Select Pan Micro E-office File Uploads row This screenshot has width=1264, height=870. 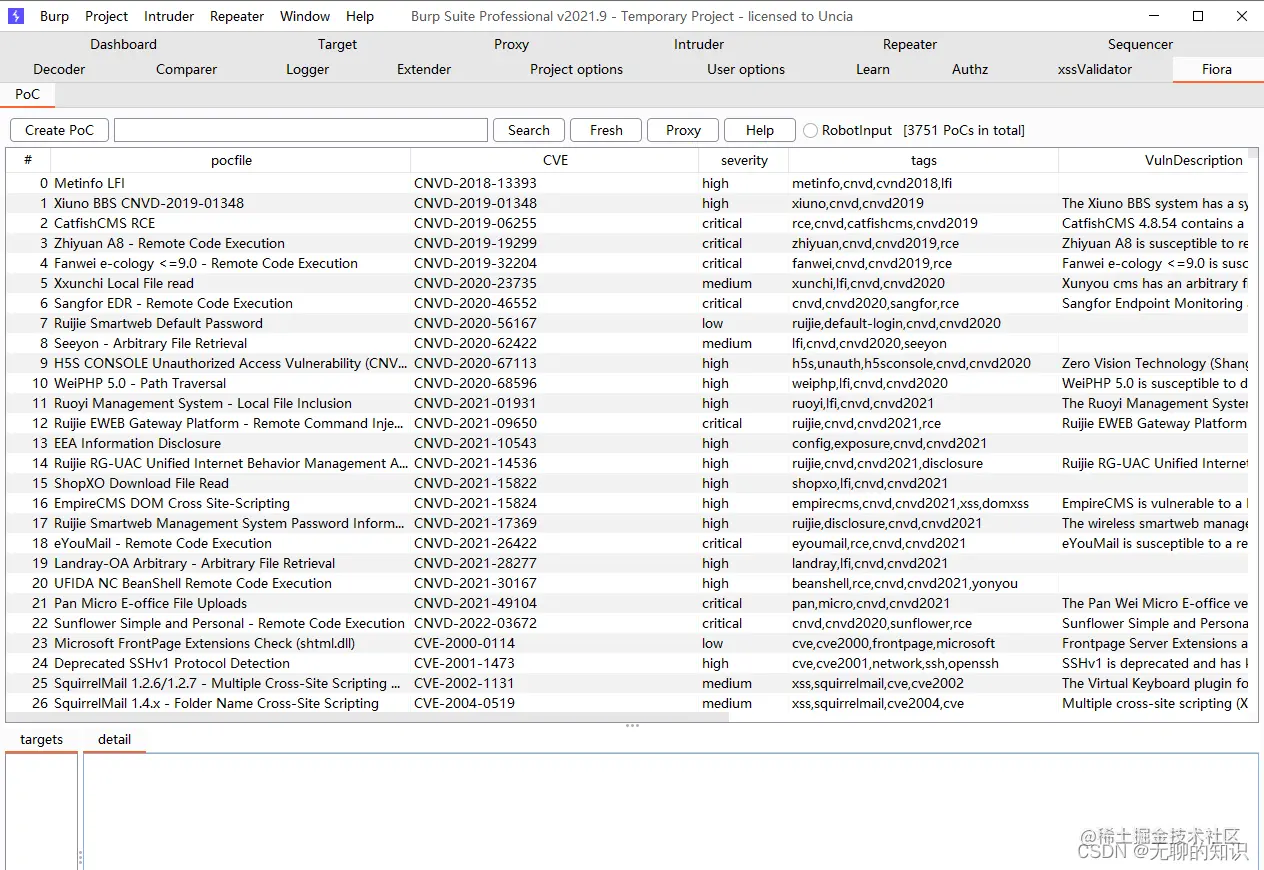click(627, 603)
